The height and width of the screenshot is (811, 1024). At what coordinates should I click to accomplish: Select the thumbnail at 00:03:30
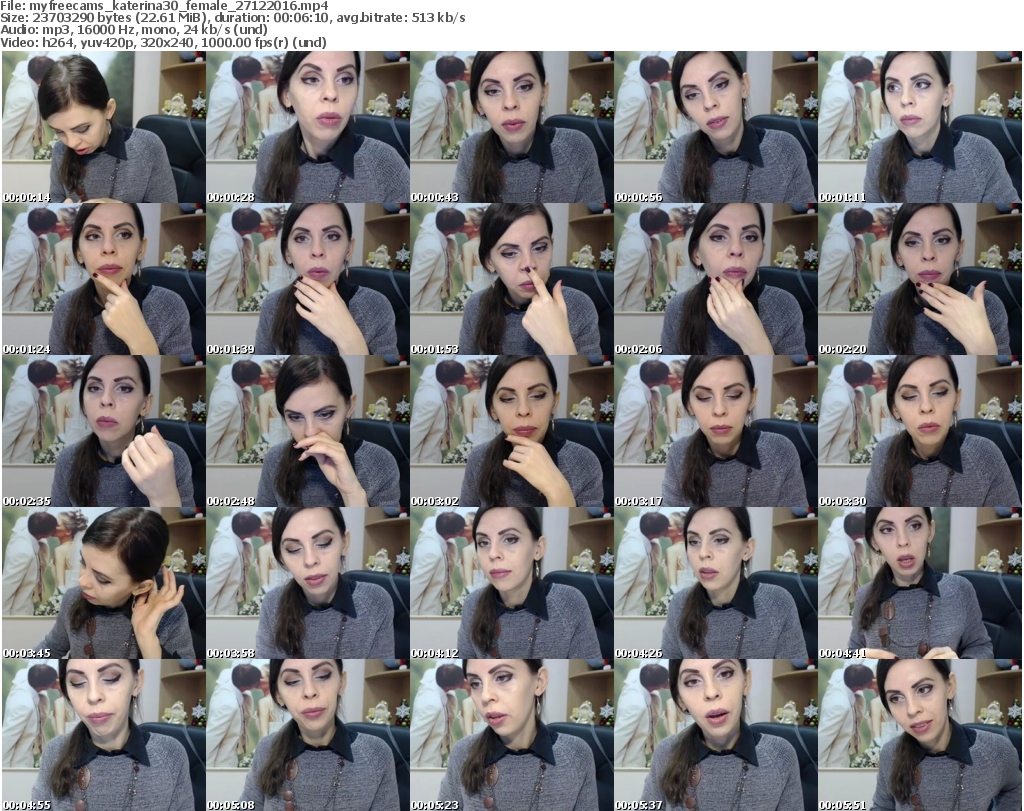[919, 431]
